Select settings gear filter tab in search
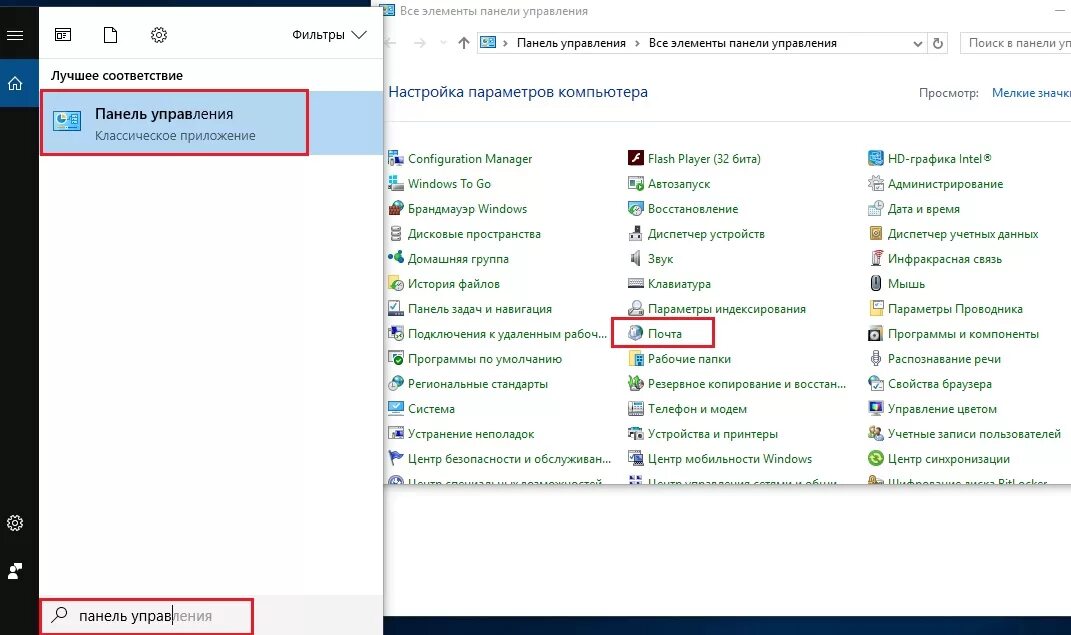The width and height of the screenshot is (1071, 635). 159,35
